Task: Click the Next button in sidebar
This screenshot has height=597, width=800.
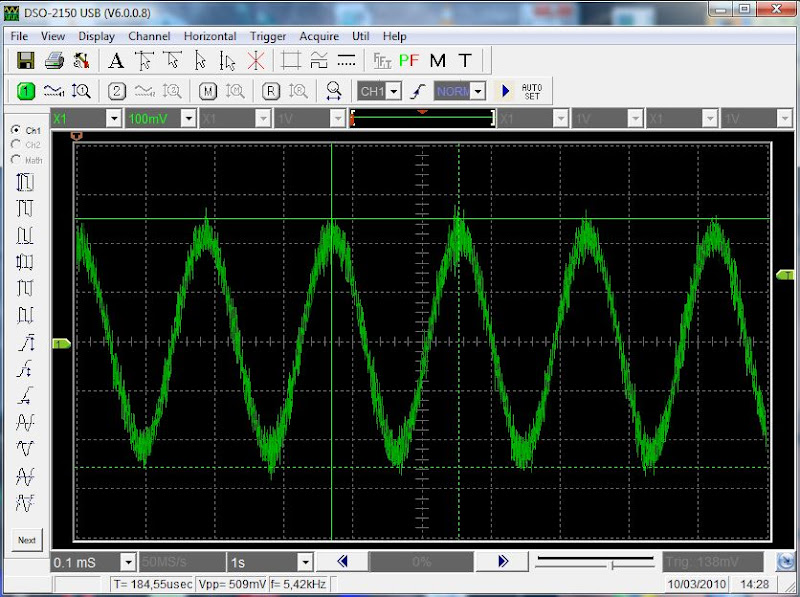Action: pos(27,540)
